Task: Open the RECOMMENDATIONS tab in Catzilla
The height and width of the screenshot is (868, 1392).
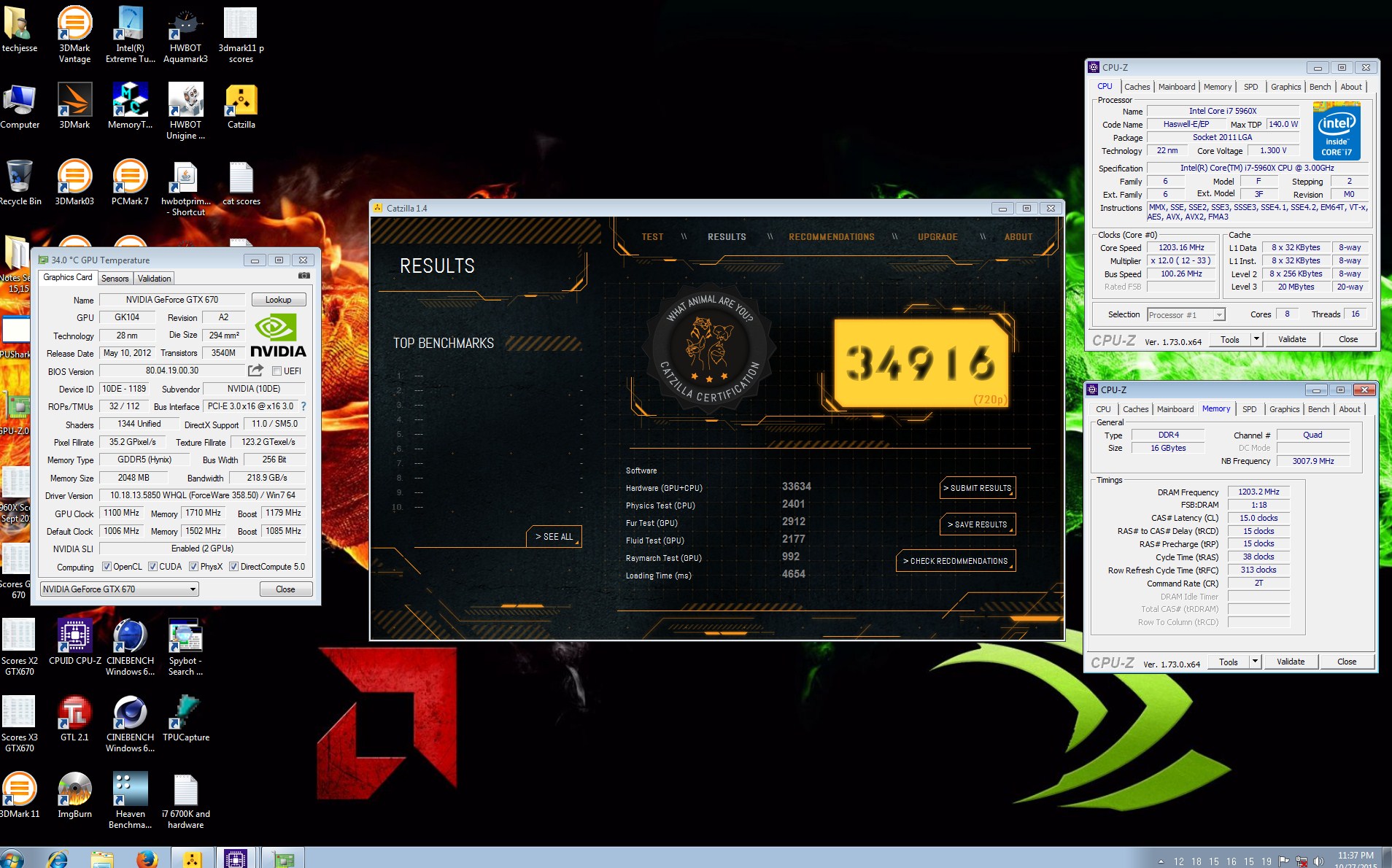Action: coord(831,237)
